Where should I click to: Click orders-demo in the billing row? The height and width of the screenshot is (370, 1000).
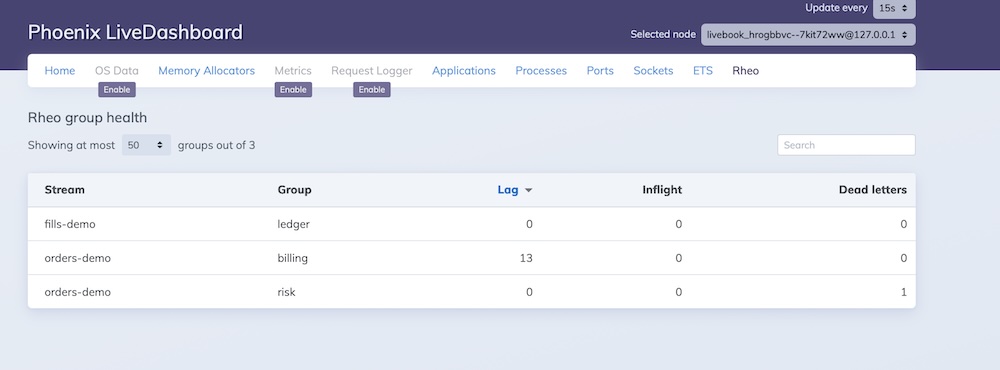click(78, 258)
